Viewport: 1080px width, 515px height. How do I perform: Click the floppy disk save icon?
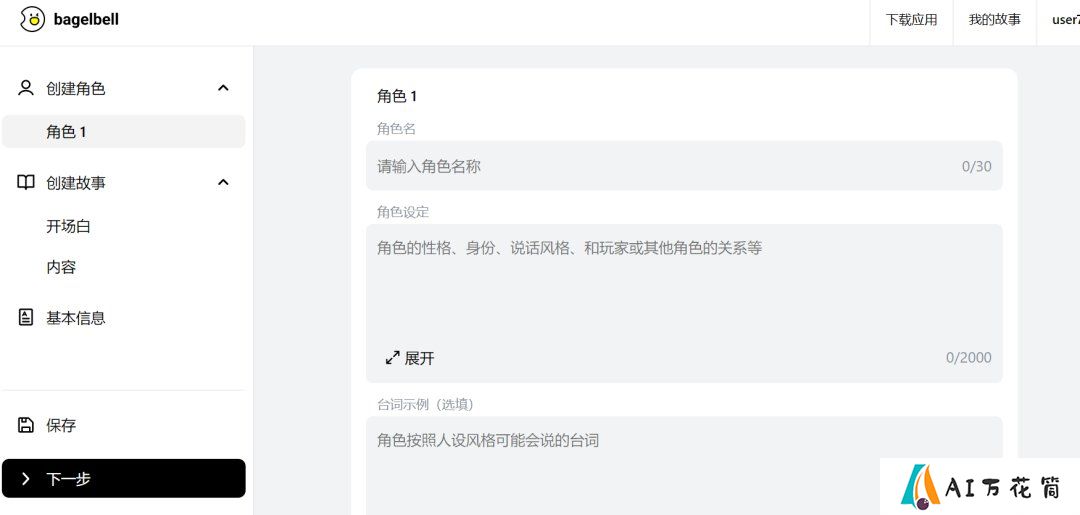(x=25, y=425)
